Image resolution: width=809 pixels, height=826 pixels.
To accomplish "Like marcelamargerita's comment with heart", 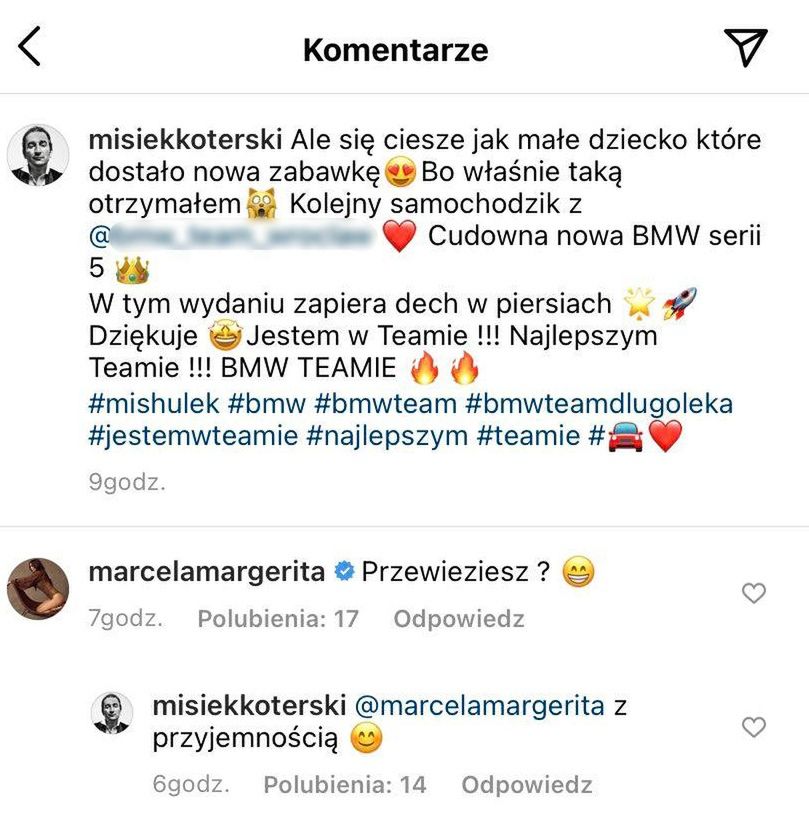I will (x=753, y=594).
